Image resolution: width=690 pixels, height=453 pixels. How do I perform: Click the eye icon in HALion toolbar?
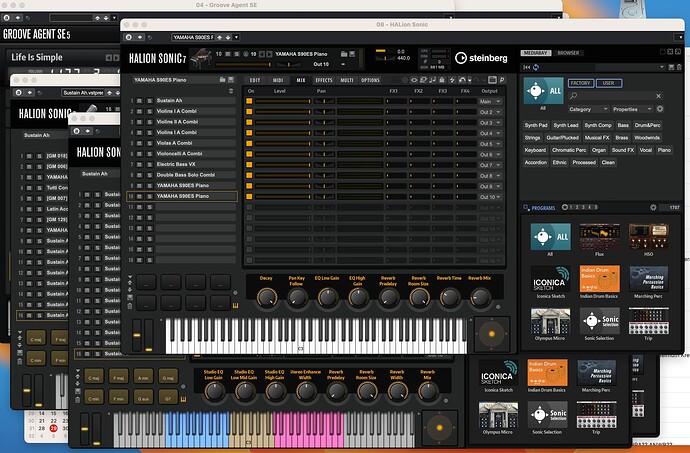[x=414, y=80]
